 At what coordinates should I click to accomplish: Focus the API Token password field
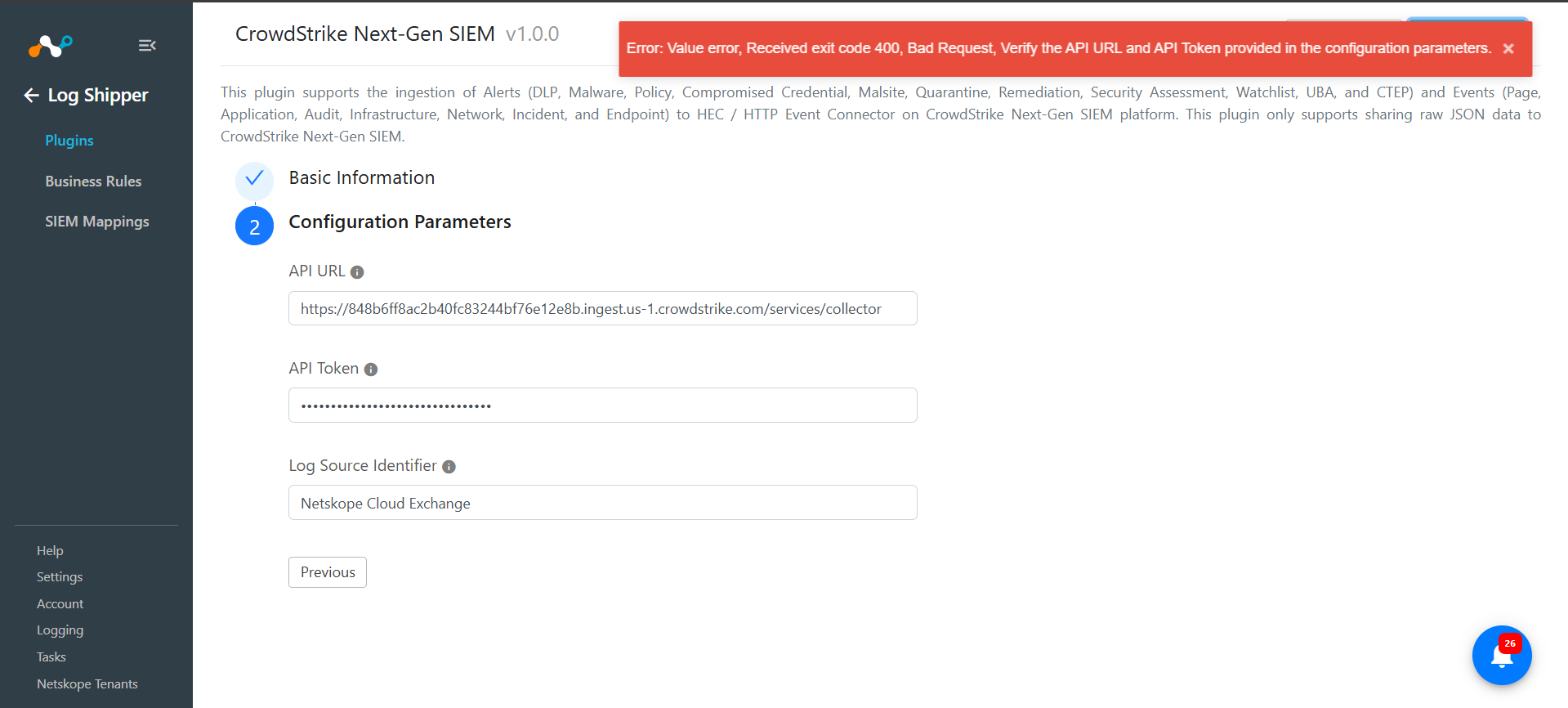(x=603, y=406)
